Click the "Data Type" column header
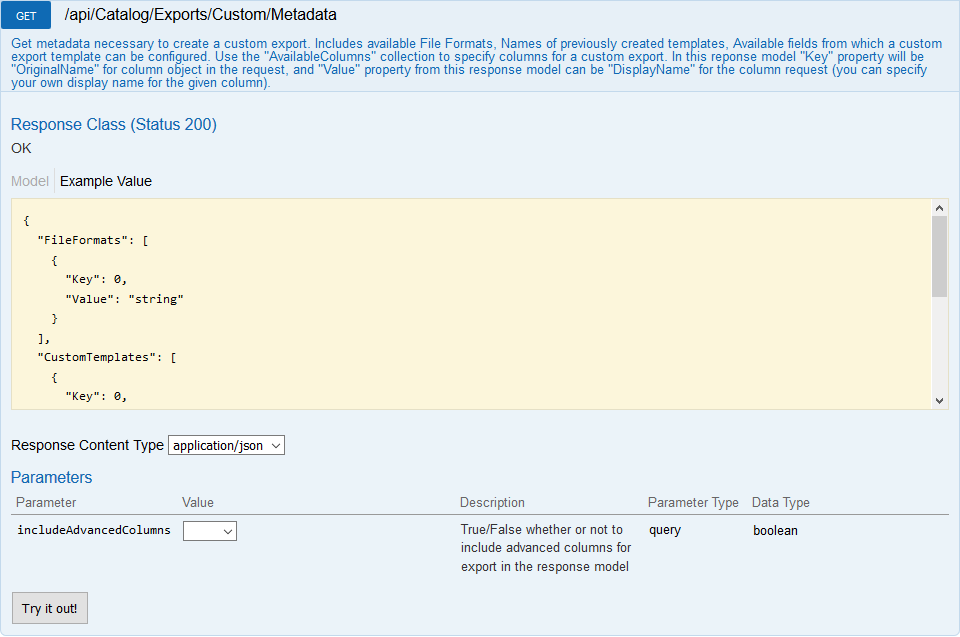The width and height of the screenshot is (960, 637). (781, 502)
